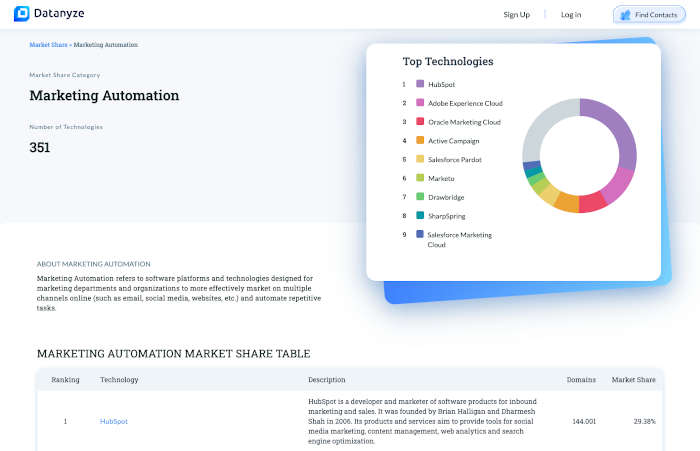This screenshot has height=451, width=700.
Task: Click the Marketing Automation page heading
Action: (104, 96)
